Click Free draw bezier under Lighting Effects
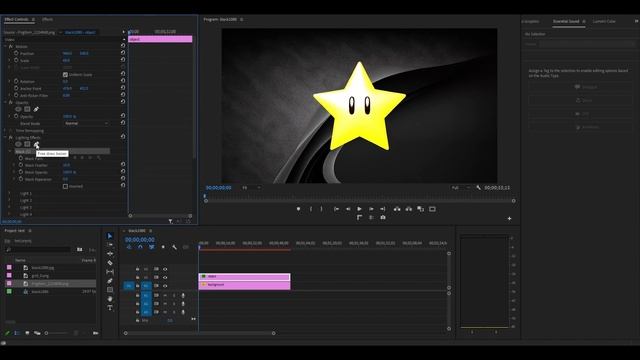This screenshot has width=640, height=360. [x=36, y=144]
